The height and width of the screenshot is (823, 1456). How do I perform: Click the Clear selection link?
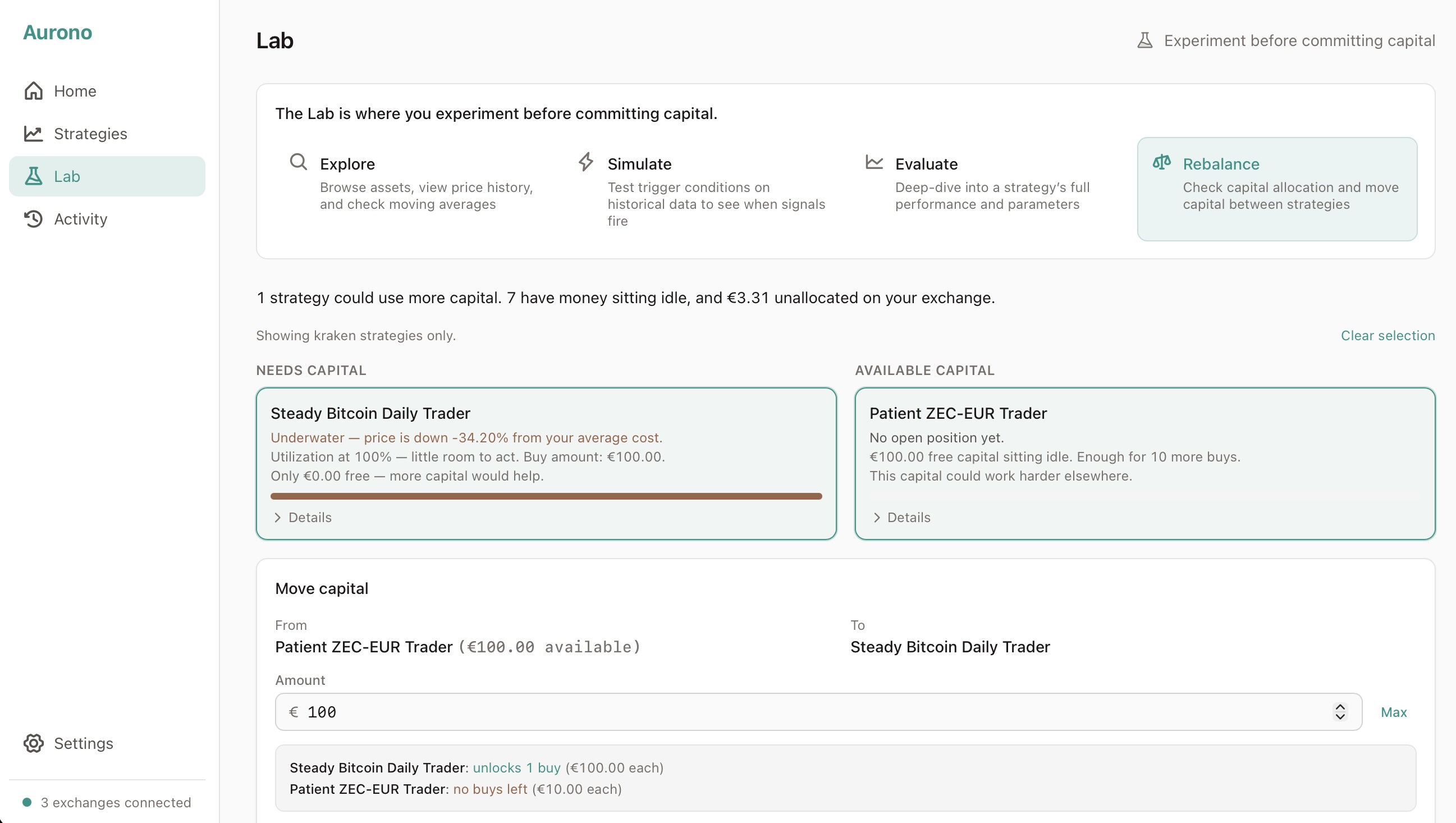[1388, 335]
